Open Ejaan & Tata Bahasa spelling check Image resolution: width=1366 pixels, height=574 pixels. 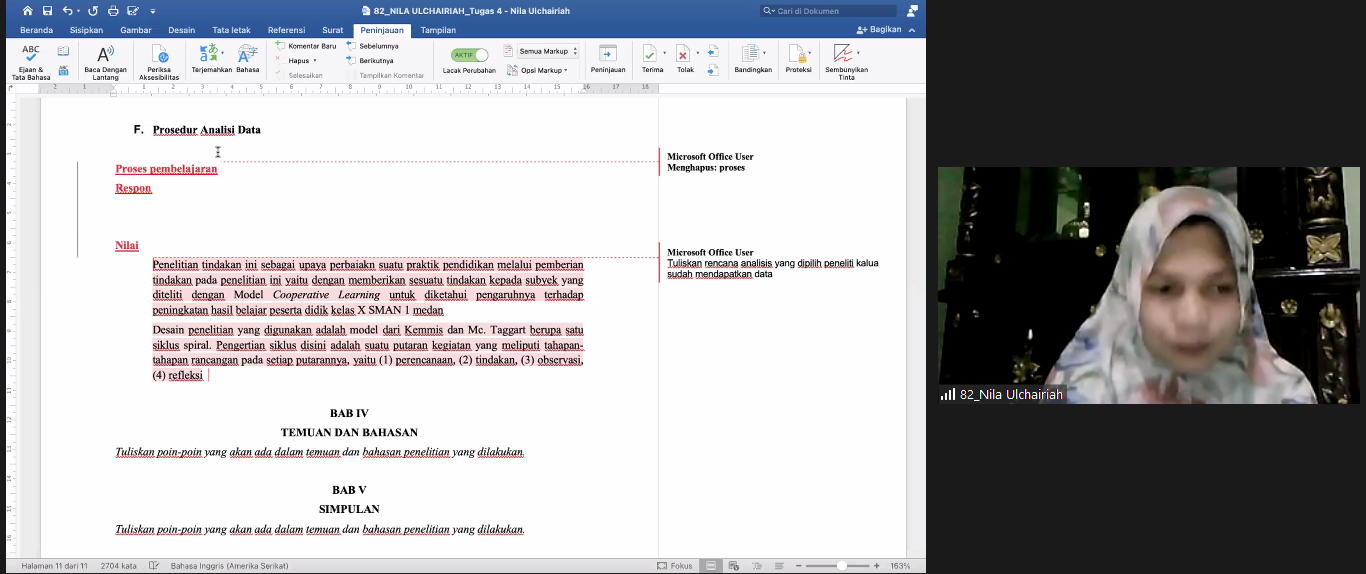(x=31, y=61)
